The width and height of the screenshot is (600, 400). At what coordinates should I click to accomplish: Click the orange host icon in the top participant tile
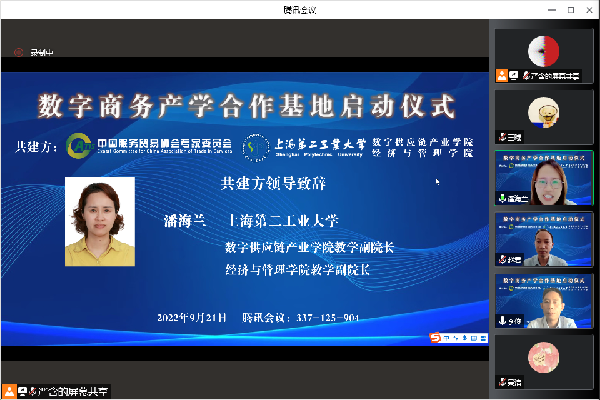[502, 75]
